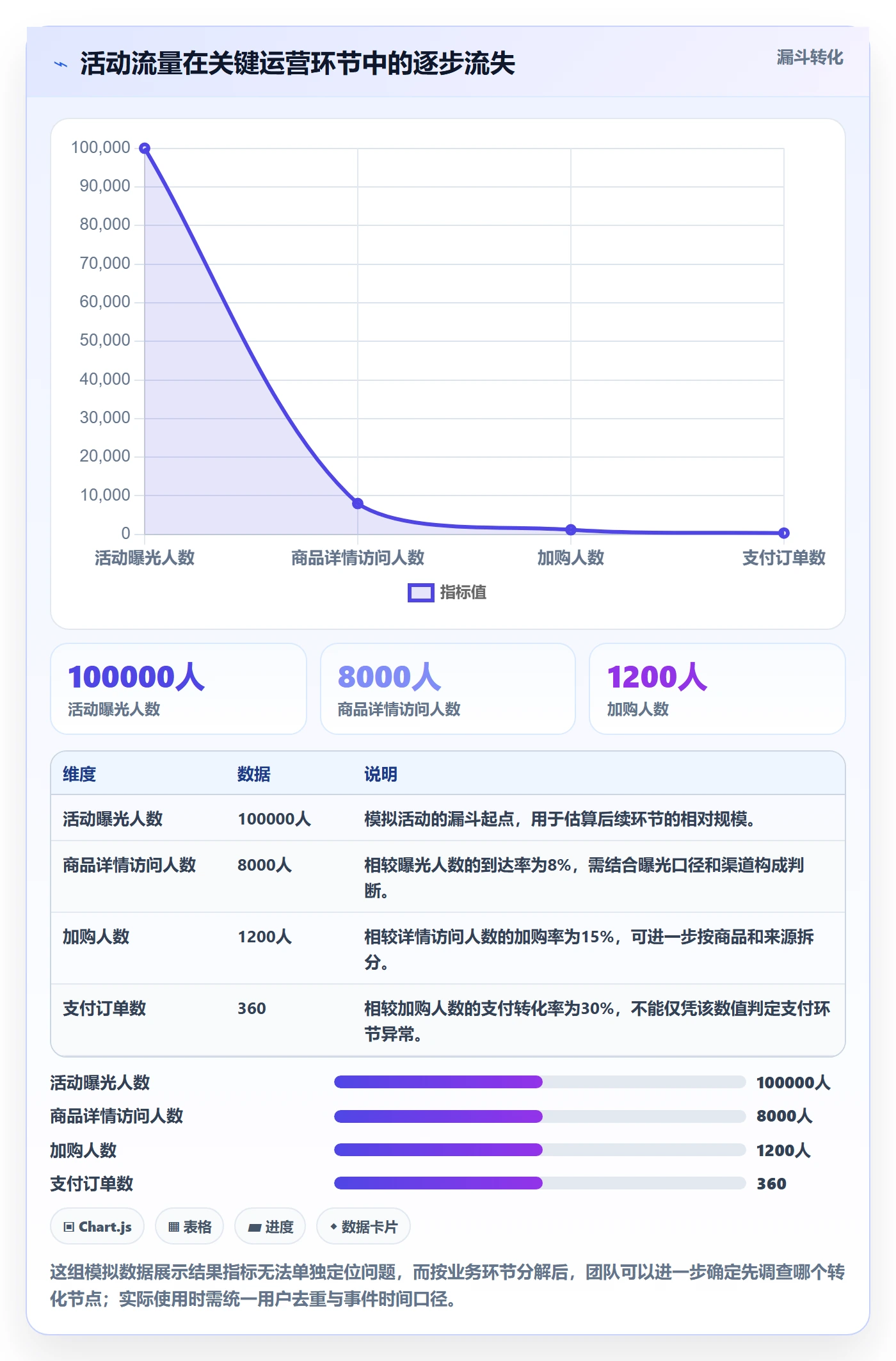Screen dimensions: 896x1361
Task: Click the description 模拟活动的漏斗起点
Action: tap(559, 819)
